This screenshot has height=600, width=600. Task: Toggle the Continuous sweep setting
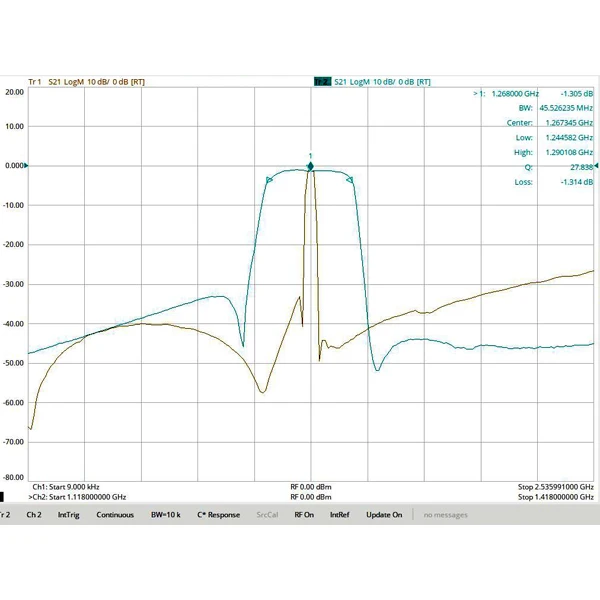coord(115,515)
